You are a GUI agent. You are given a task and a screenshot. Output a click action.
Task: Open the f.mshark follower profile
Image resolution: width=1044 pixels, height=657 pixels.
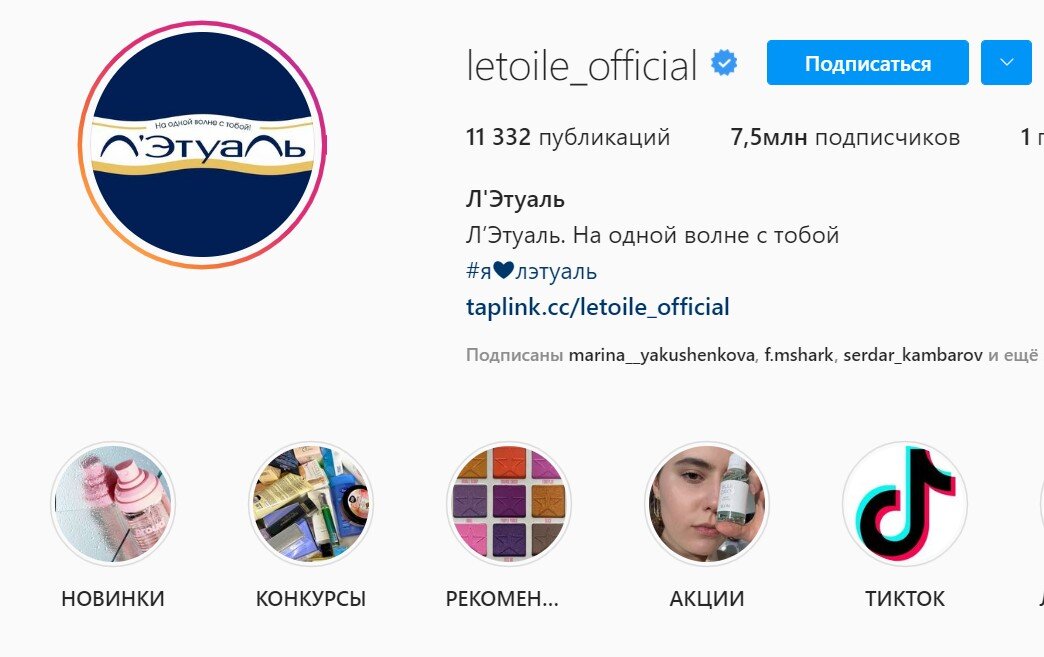click(x=798, y=355)
